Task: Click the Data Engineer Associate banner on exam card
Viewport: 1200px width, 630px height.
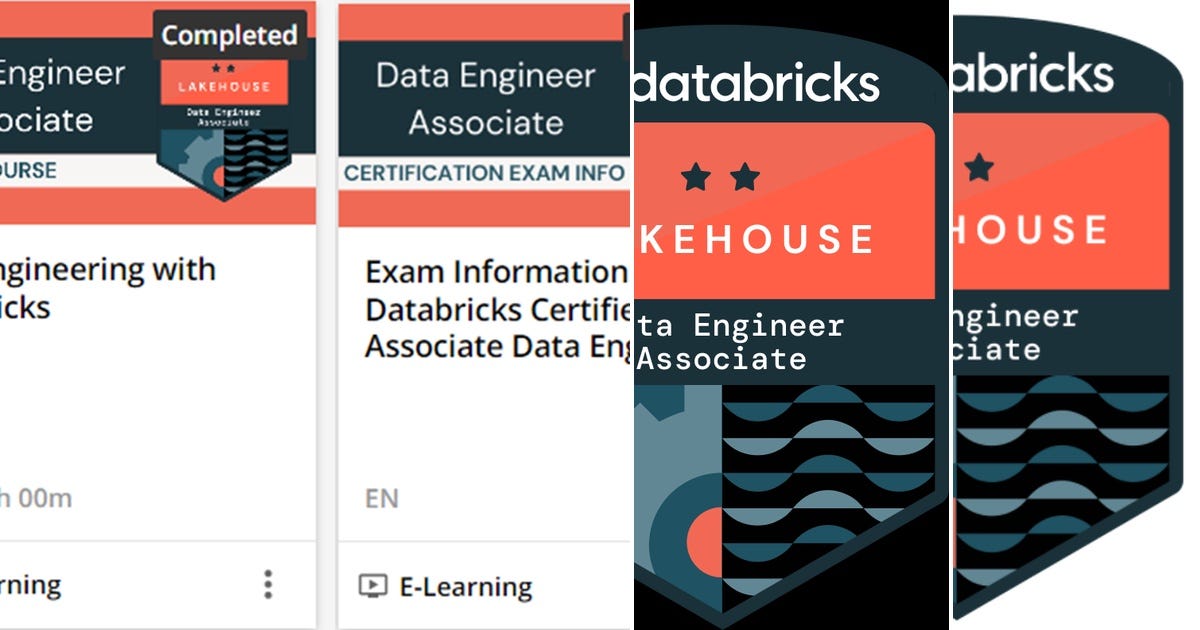Action: pyautogui.click(x=485, y=98)
